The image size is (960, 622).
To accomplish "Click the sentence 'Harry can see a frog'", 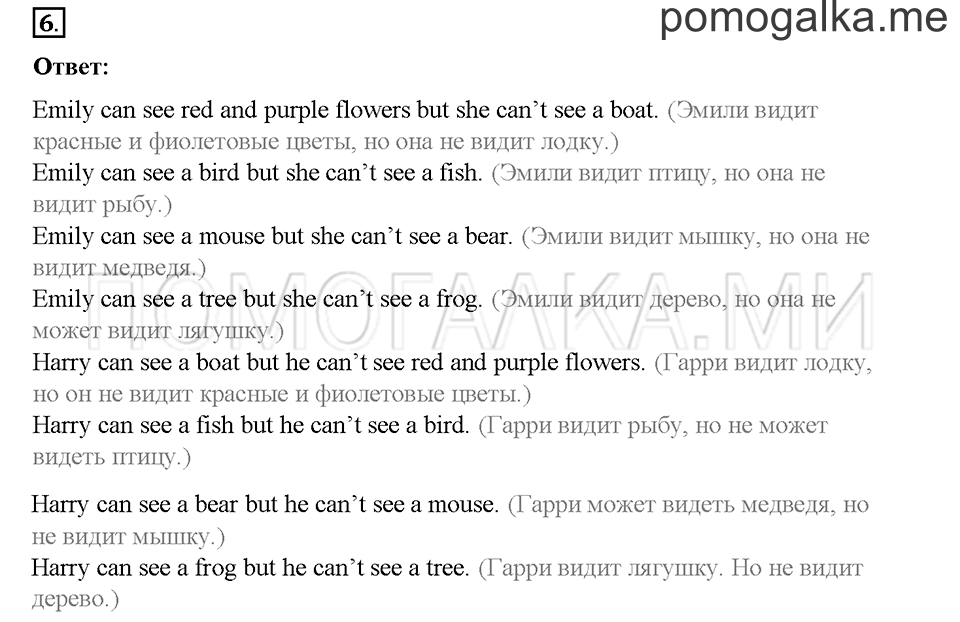I will pyautogui.click(x=250, y=568).
